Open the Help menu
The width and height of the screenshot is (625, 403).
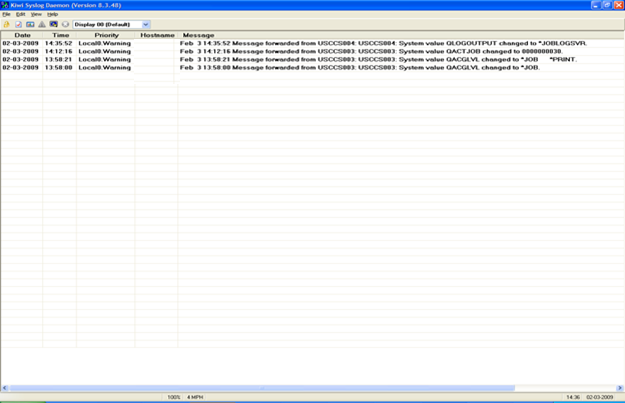[x=53, y=14]
